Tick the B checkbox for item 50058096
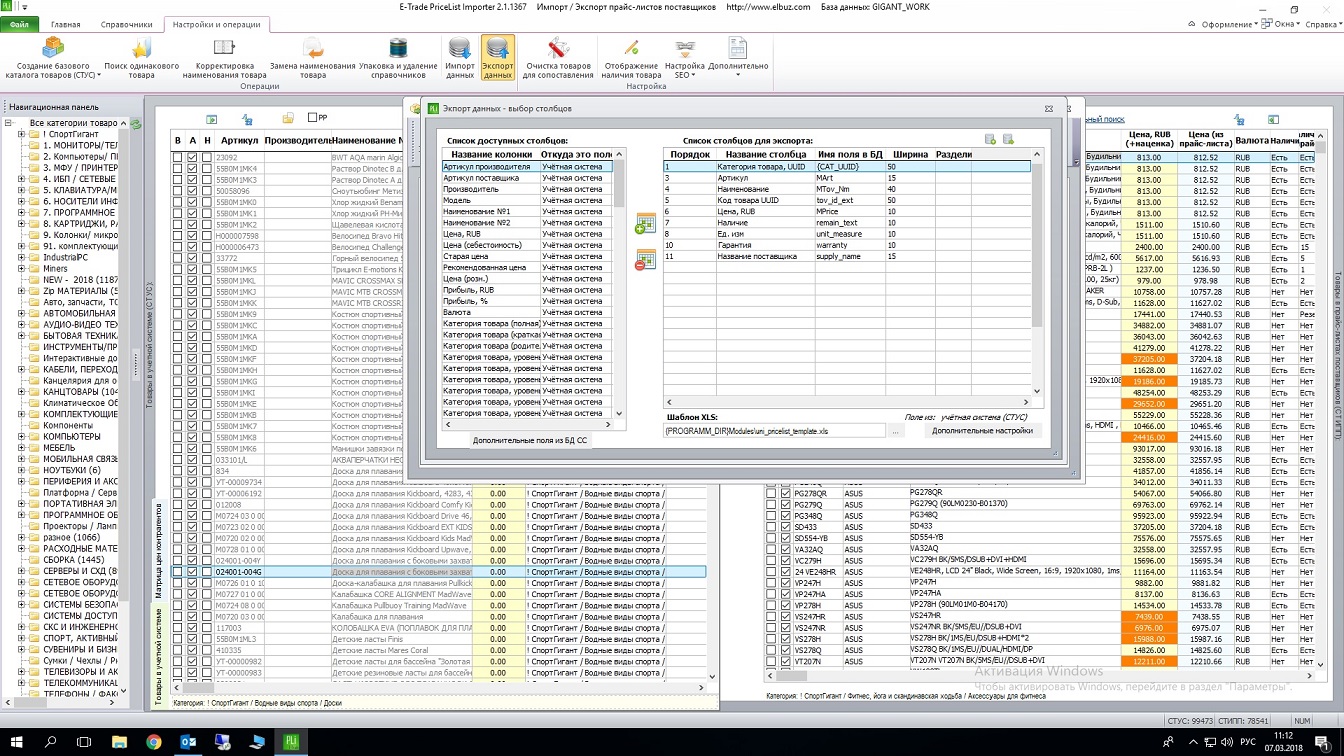The width and height of the screenshot is (1344, 756). (x=177, y=191)
